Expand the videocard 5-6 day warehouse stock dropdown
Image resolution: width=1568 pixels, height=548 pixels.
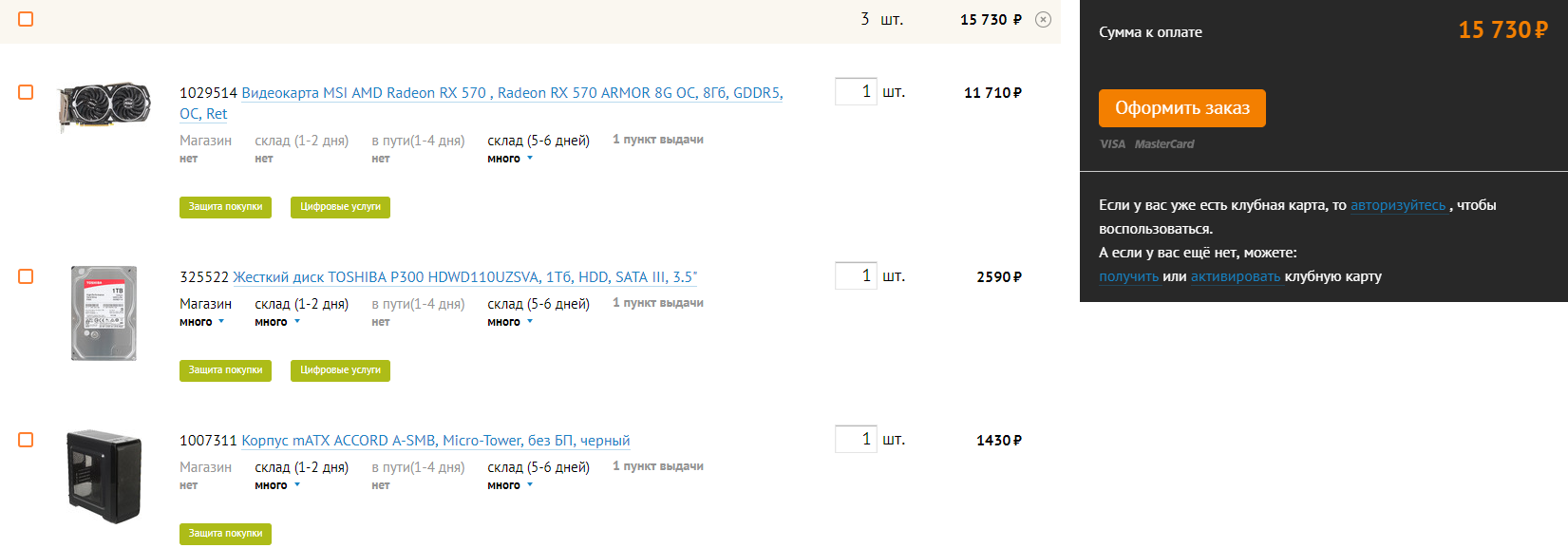[x=510, y=159]
